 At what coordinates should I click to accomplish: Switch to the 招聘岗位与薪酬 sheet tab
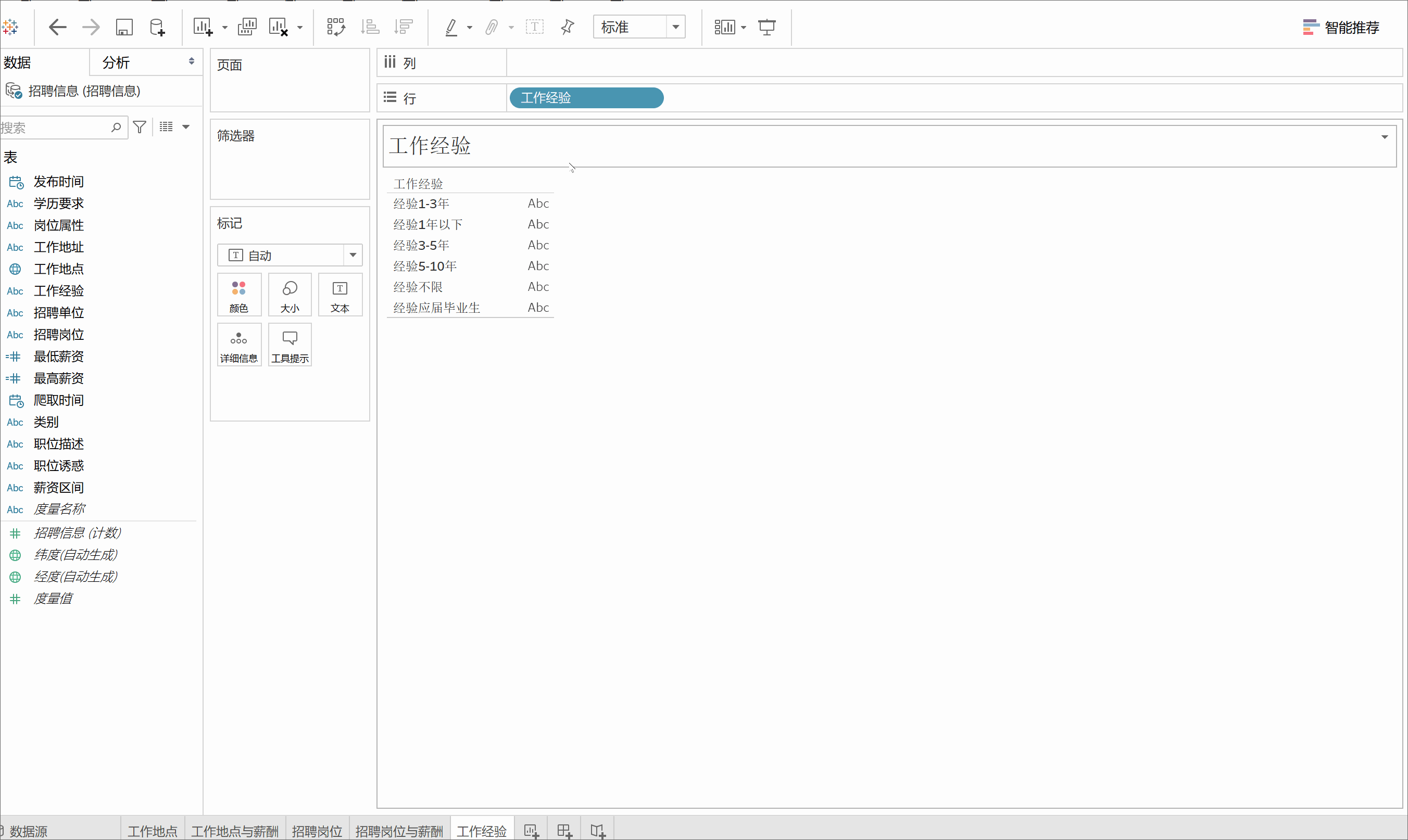(398, 831)
